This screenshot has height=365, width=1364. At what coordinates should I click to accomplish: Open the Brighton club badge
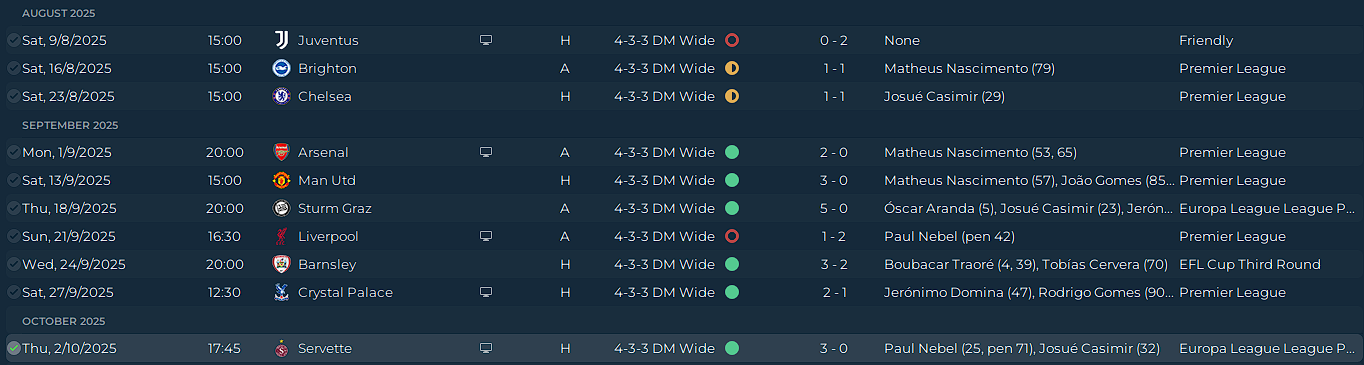[x=281, y=69]
